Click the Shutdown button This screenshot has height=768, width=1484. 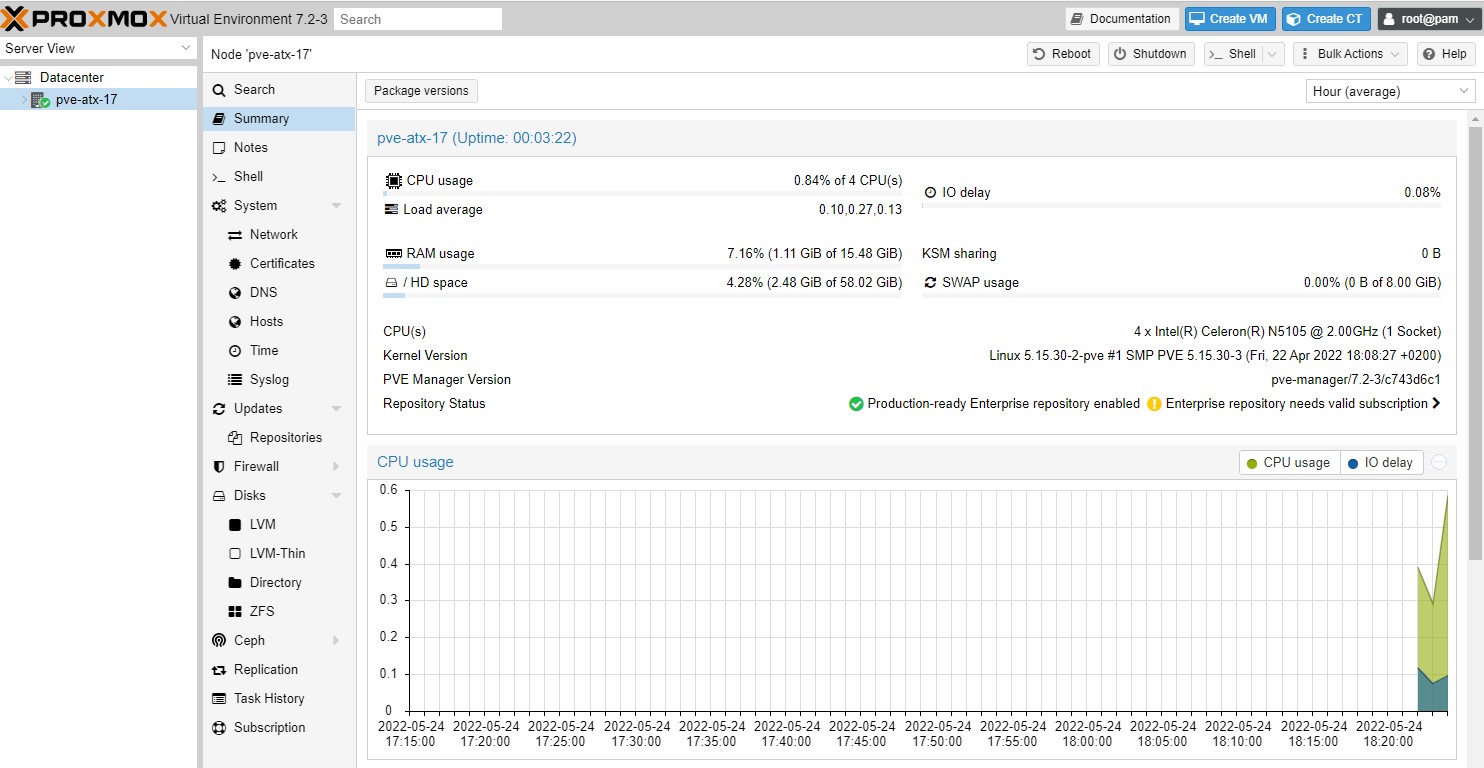tap(1151, 54)
